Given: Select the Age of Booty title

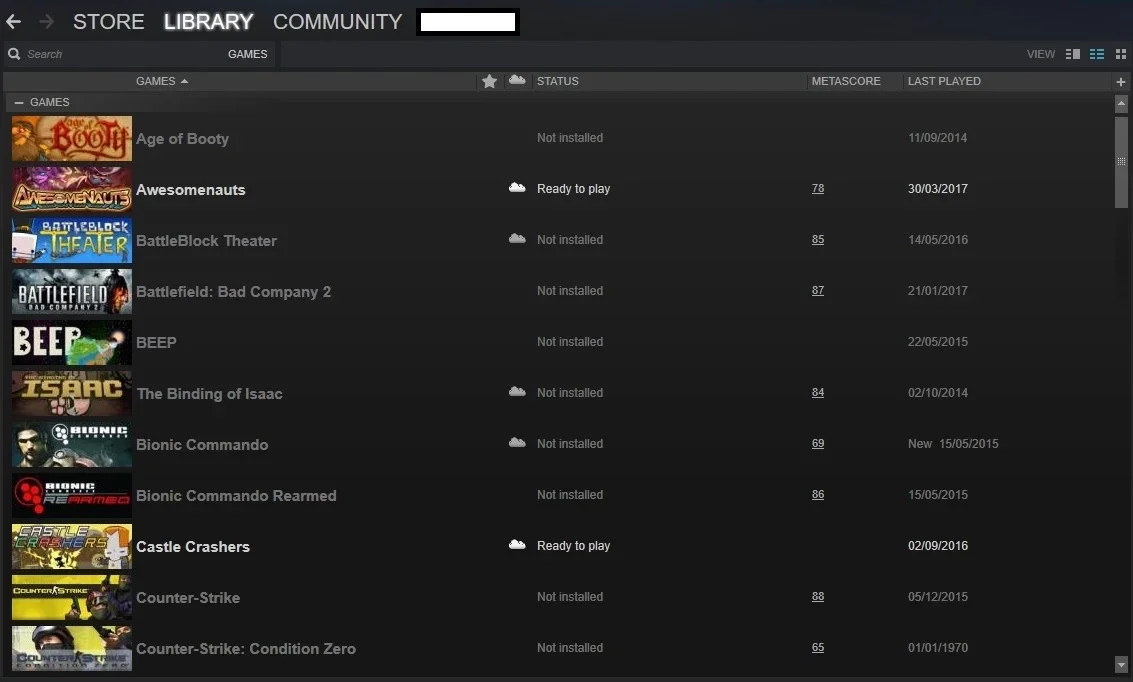Looking at the screenshot, I should 182,139.
